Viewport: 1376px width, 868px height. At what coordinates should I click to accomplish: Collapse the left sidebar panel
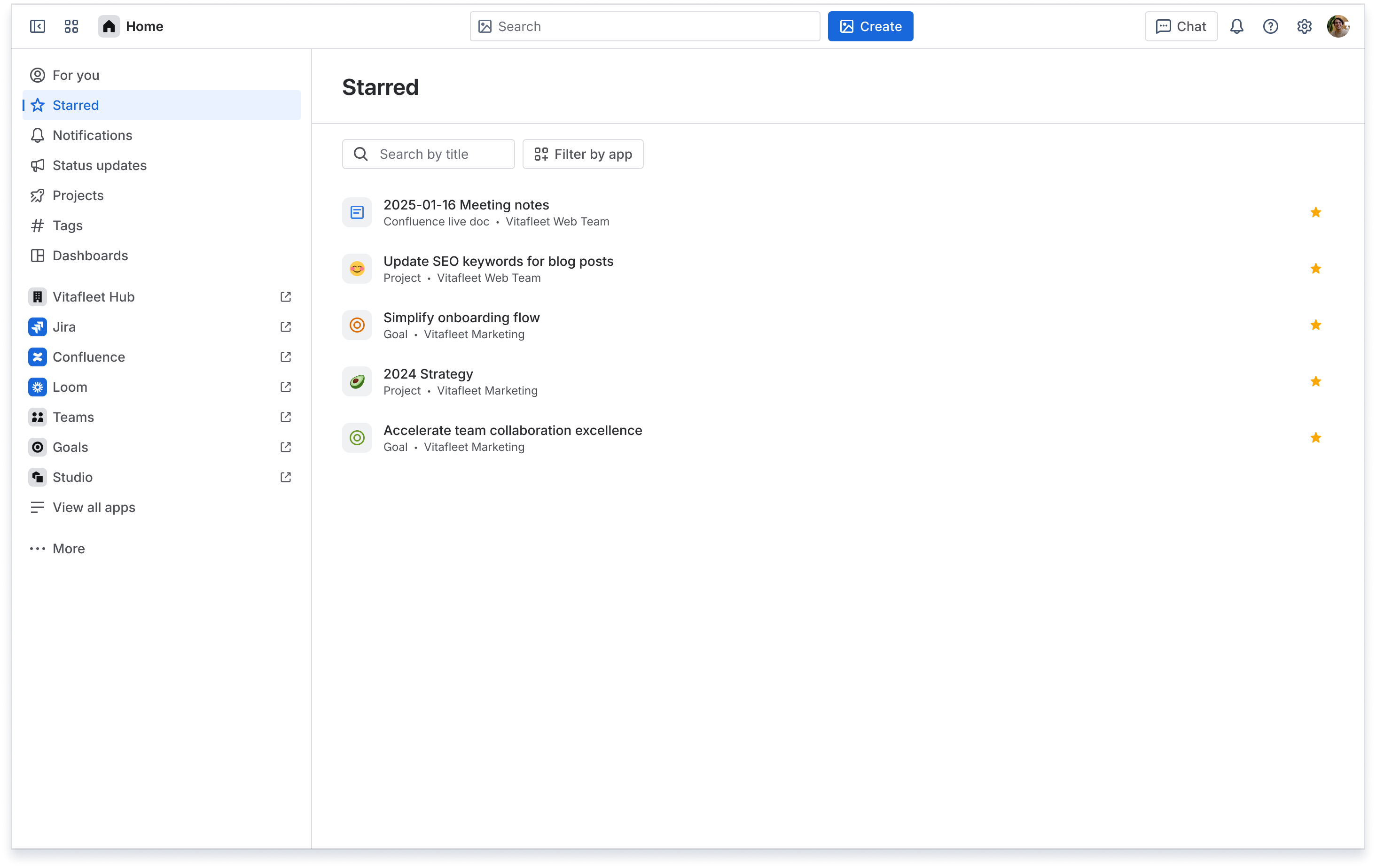(37, 26)
